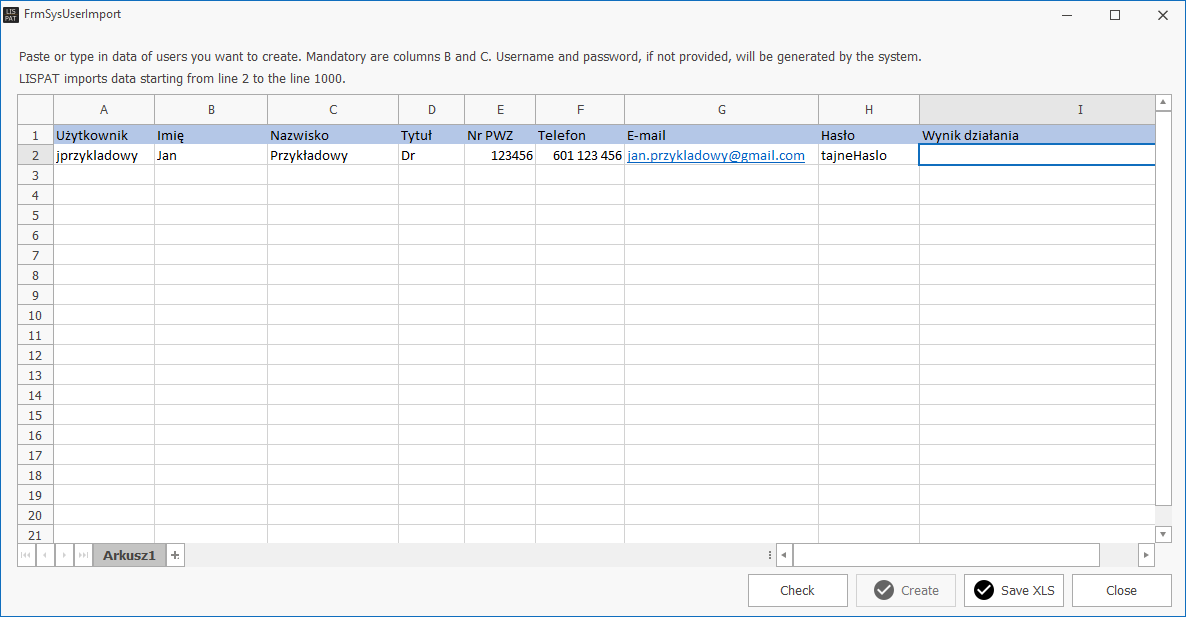Click the vertical scrollbar down arrow
1186x617 pixels.
1163,534
